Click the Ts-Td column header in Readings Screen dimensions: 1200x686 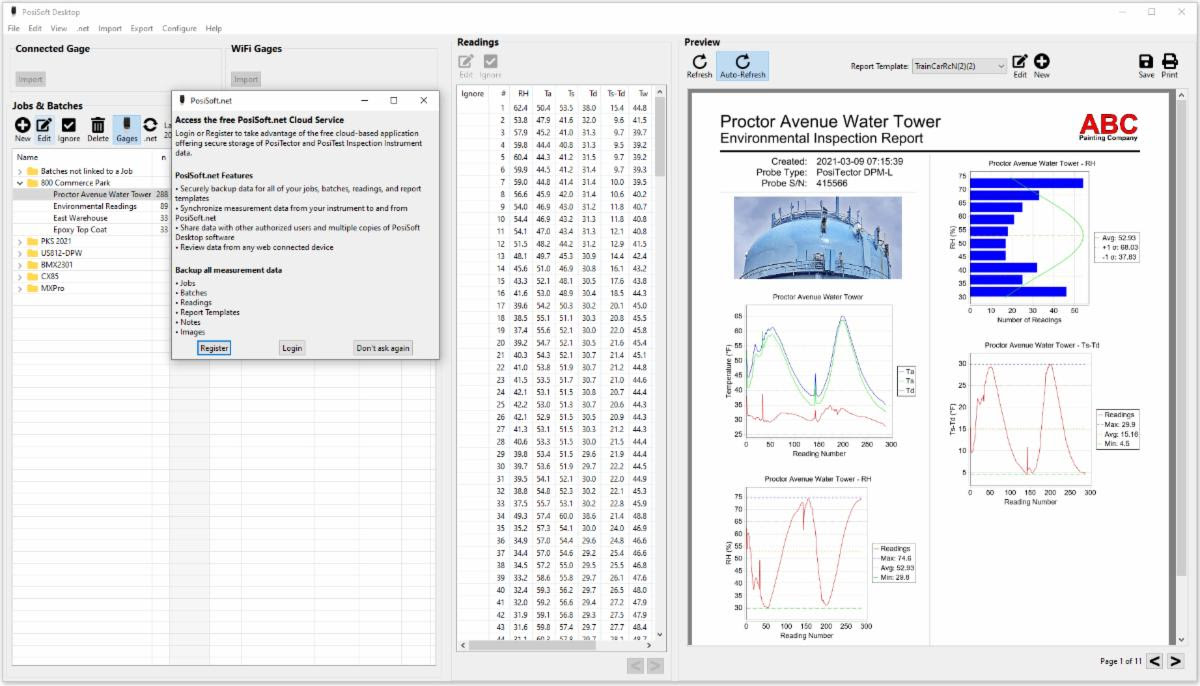pyautogui.click(x=617, y=93)
